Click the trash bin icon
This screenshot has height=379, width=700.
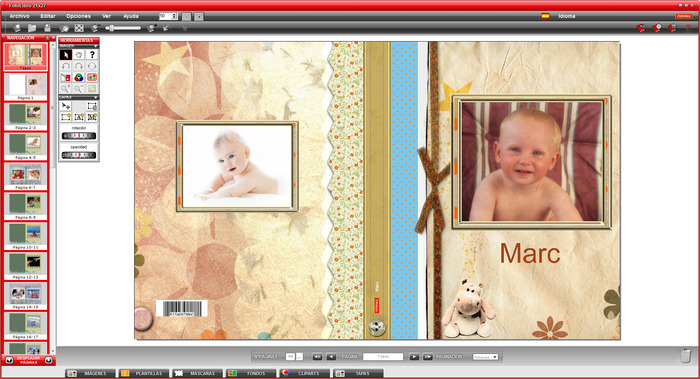click(686, 356)
